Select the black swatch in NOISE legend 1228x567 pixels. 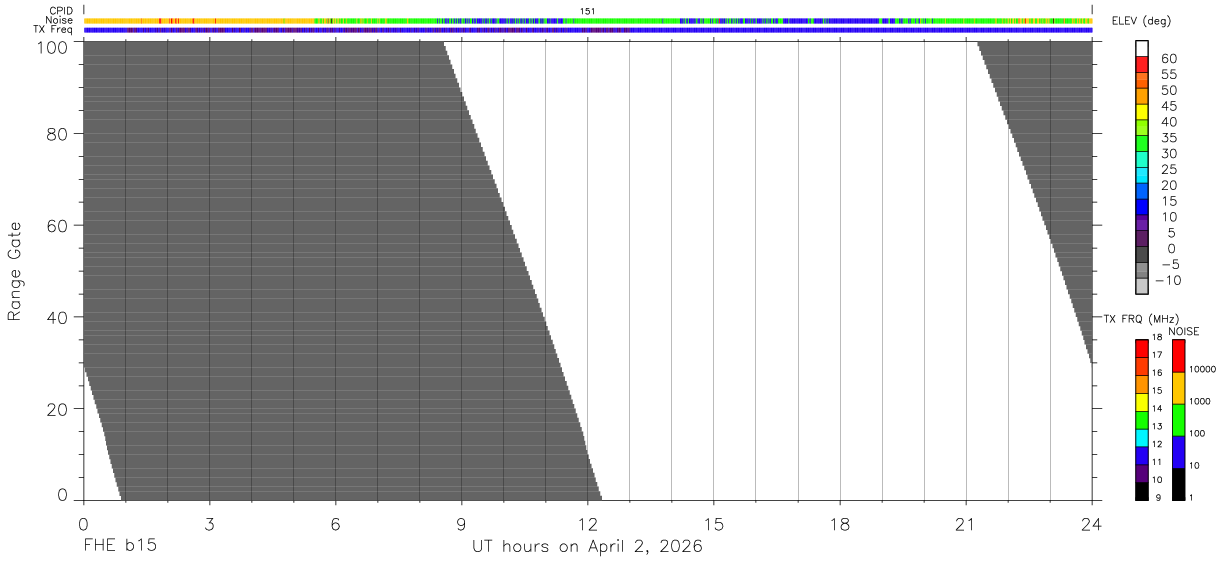tap(1178, 484)
